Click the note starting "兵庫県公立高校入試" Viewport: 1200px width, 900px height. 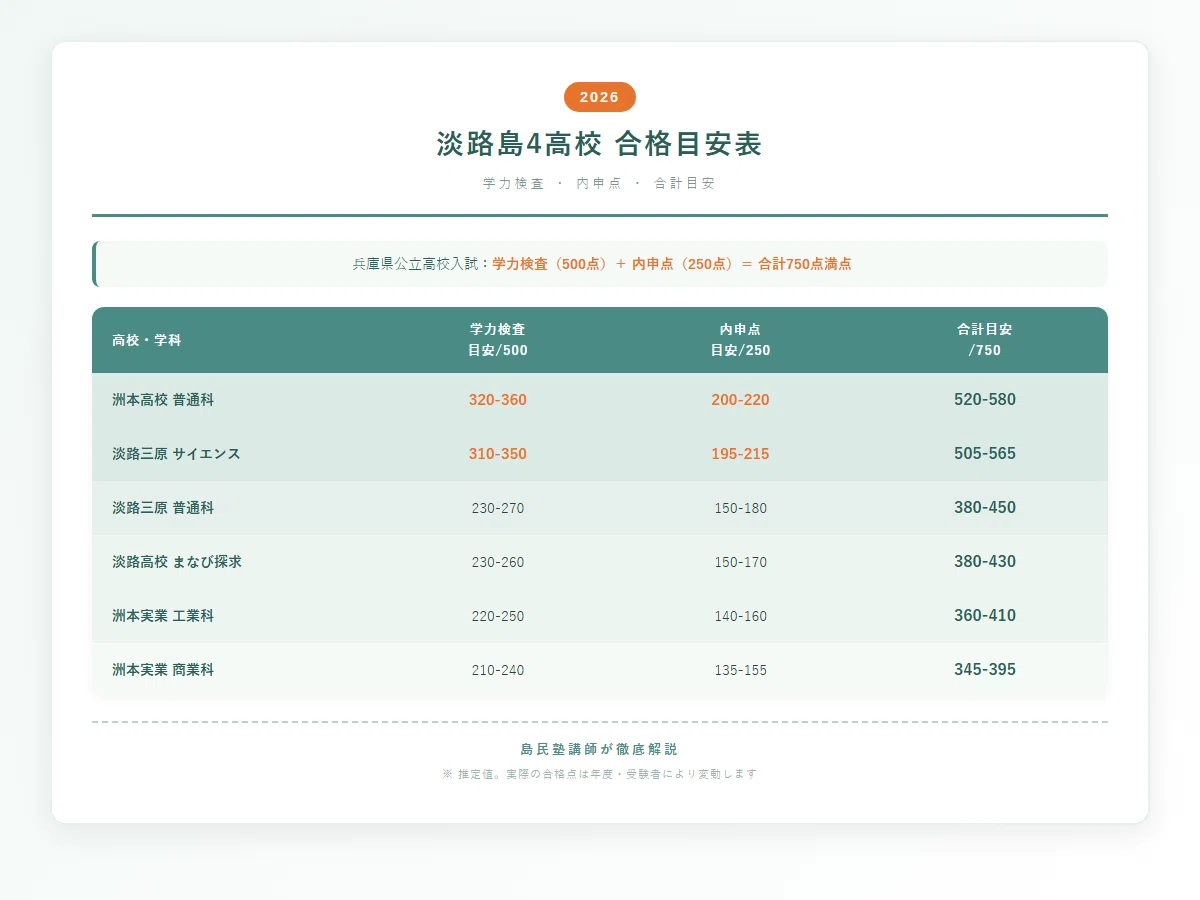tap(600, 264)
